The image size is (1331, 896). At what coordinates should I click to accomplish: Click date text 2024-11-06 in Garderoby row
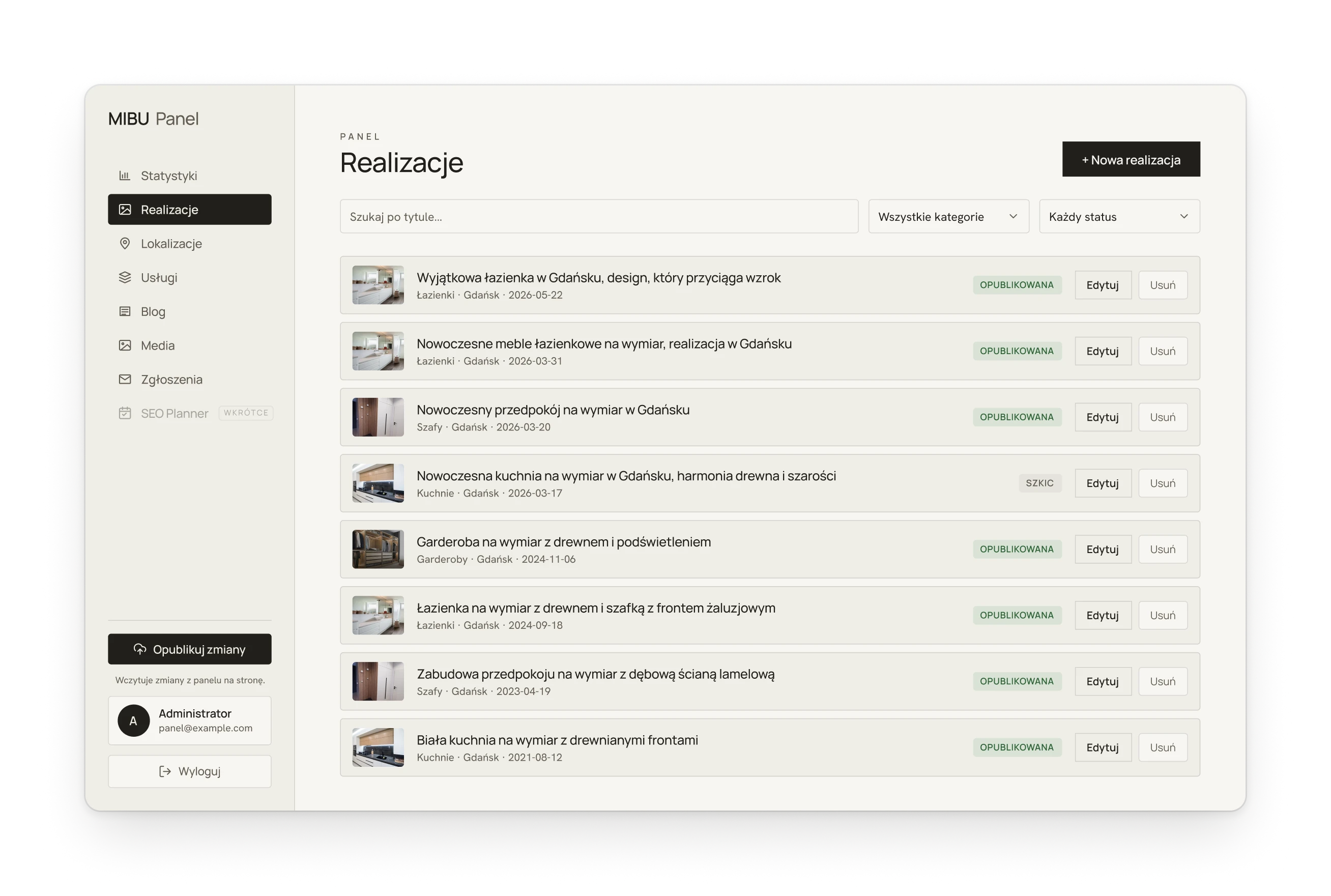(548, 560)
